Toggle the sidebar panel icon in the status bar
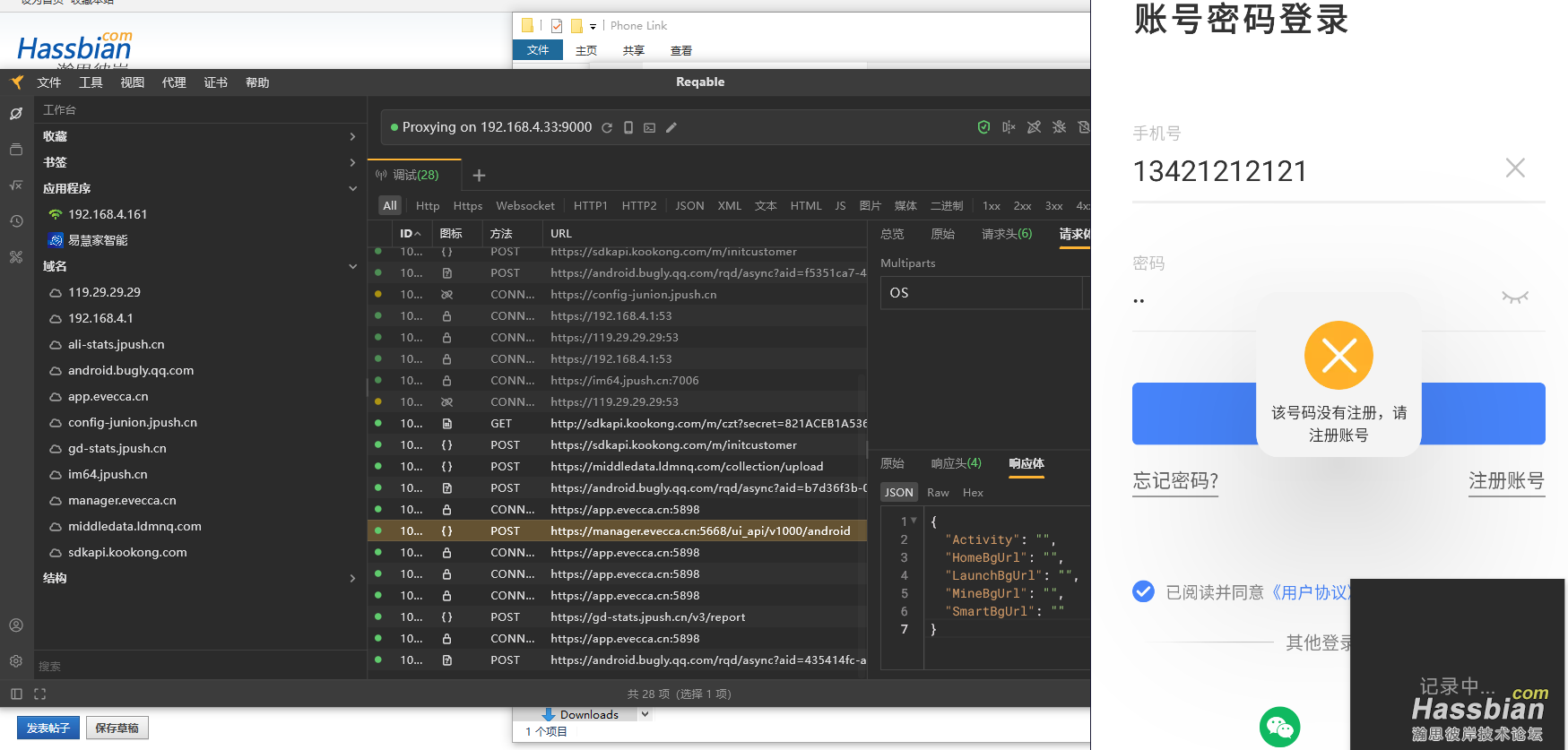The image size is (1568, 750). tap(16, 694)
